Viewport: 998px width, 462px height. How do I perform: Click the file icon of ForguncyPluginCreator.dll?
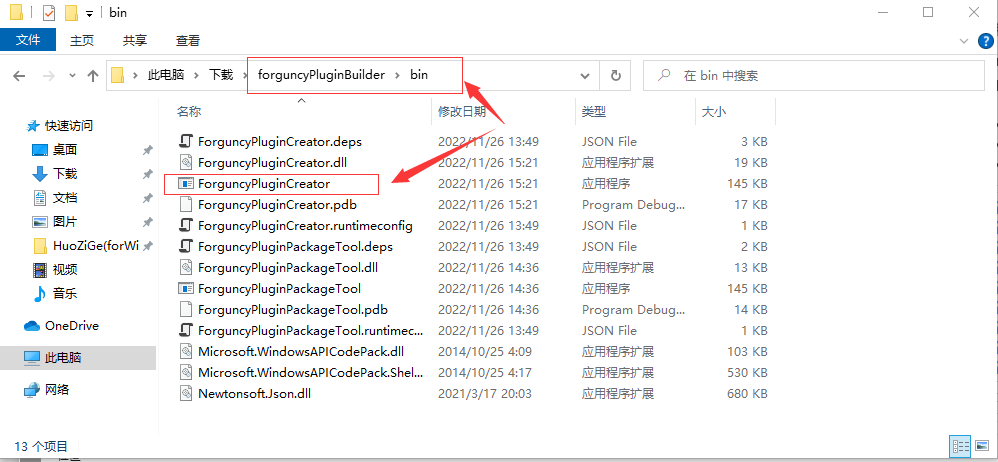[186, 162]
